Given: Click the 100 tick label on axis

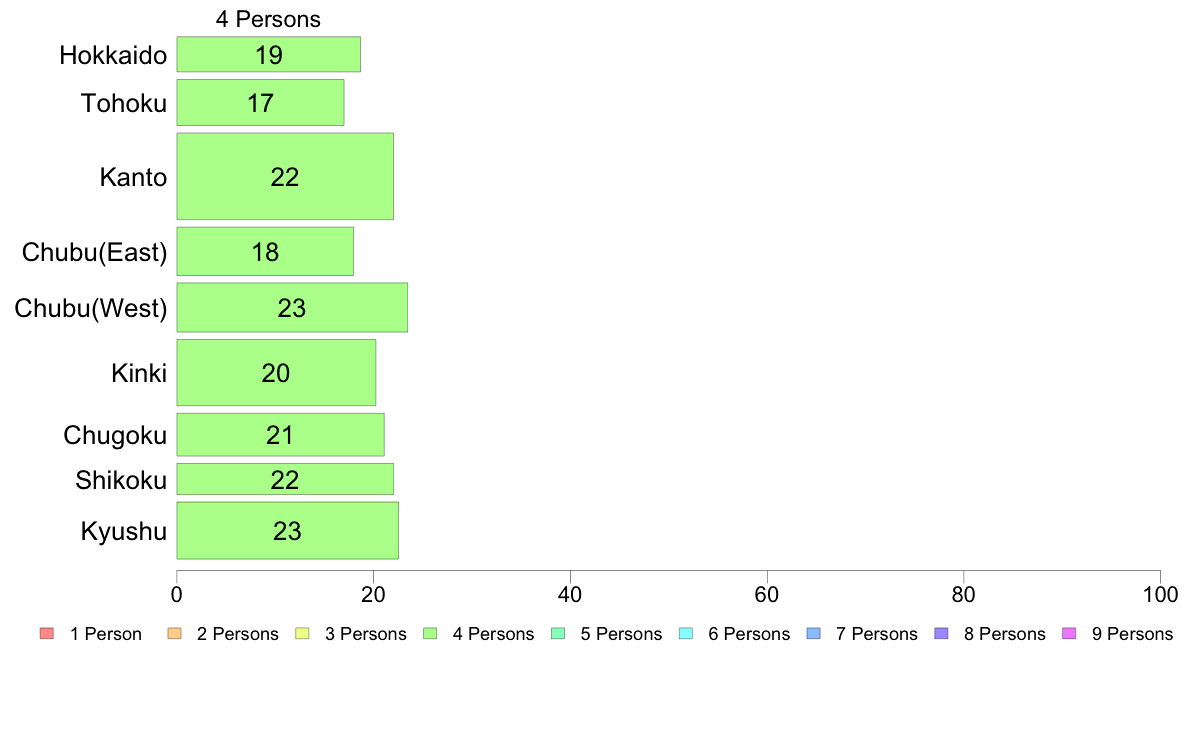Looking at the screenshot, I should click(1160, 595).
